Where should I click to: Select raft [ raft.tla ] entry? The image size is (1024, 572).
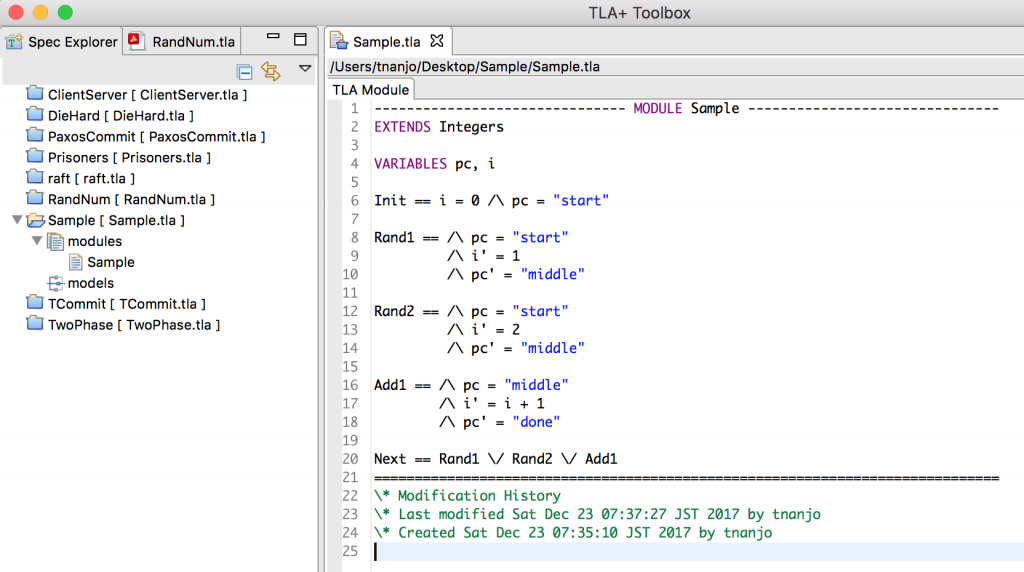(91, 178)
